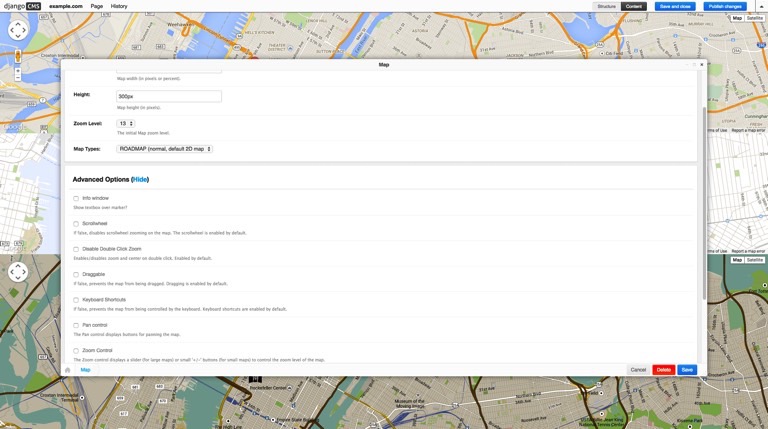Select Map view on the bottom dark map

[x=737, y=260]
